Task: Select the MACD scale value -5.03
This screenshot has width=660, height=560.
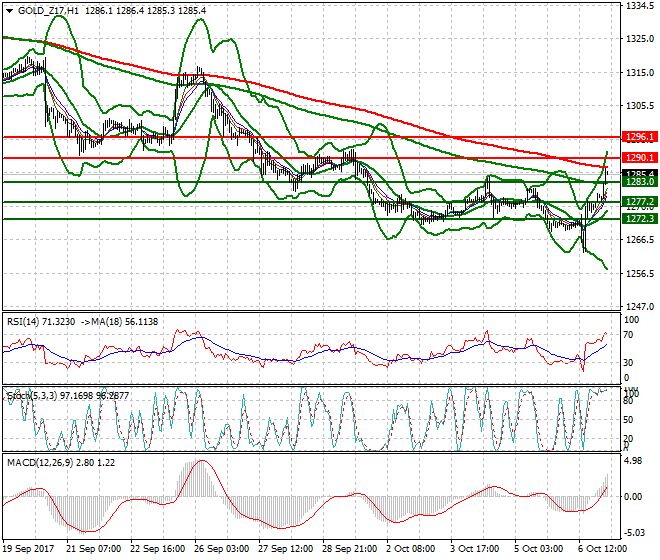Action: 634,533
